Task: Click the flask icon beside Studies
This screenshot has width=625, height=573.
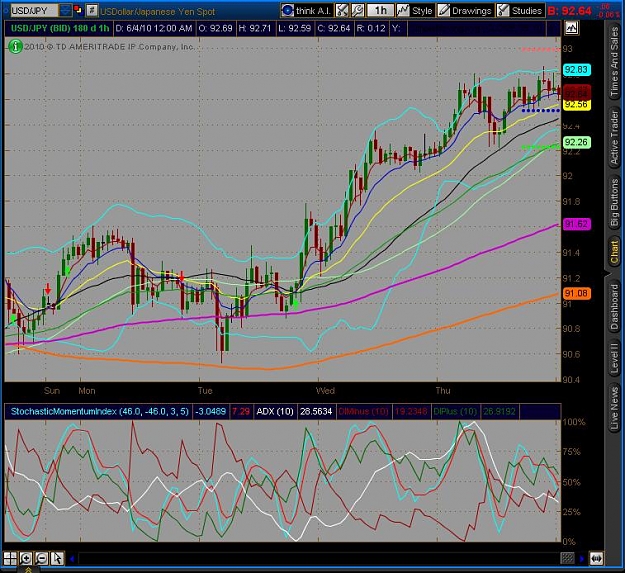Action: tap(503, 10)
